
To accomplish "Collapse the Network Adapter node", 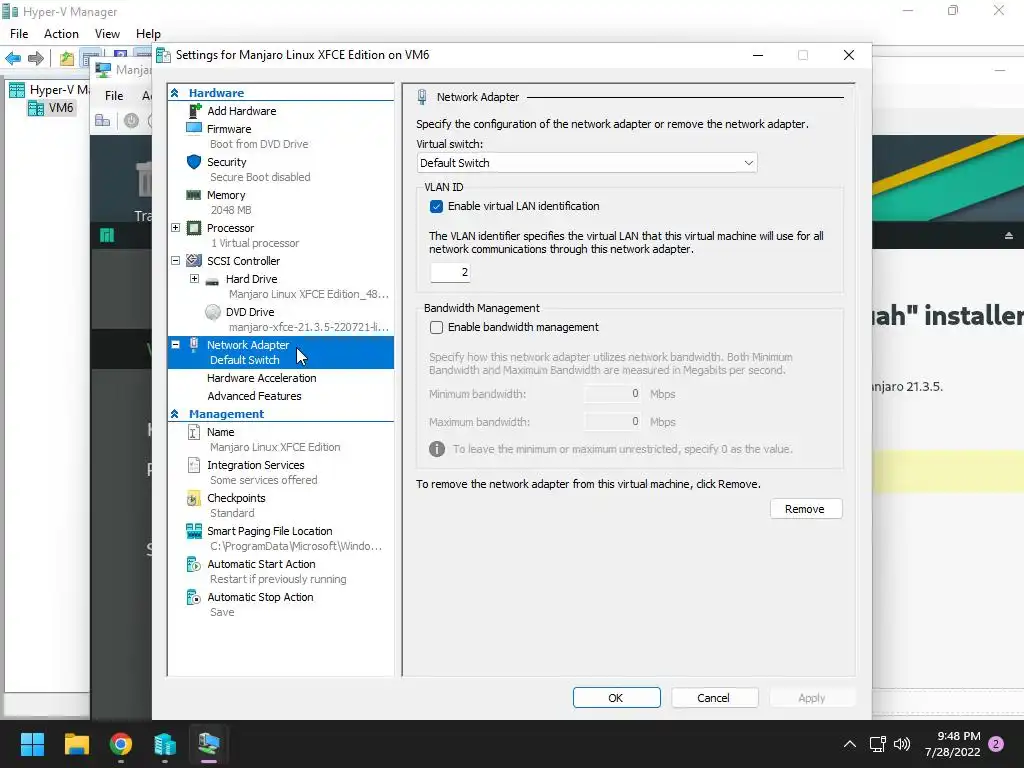I will coord(175,344).
